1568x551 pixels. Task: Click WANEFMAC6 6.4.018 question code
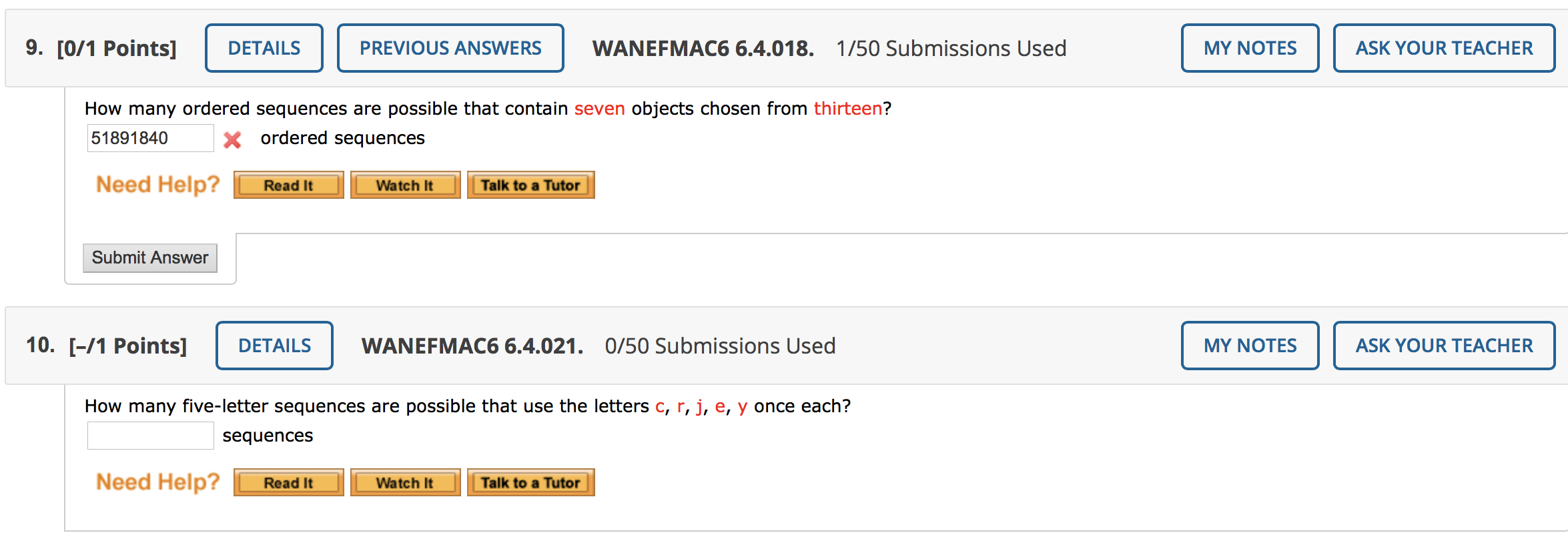click(703, 49)
